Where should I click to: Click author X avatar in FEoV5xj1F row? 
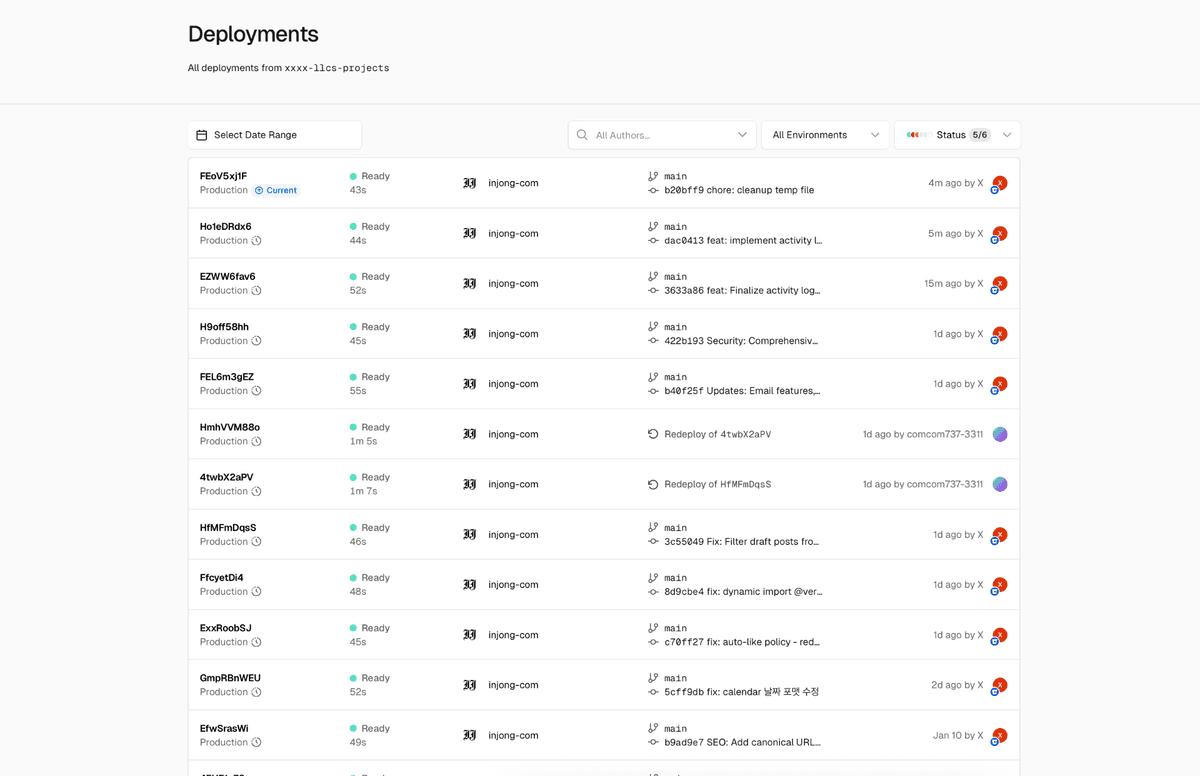tap(999, 183)
